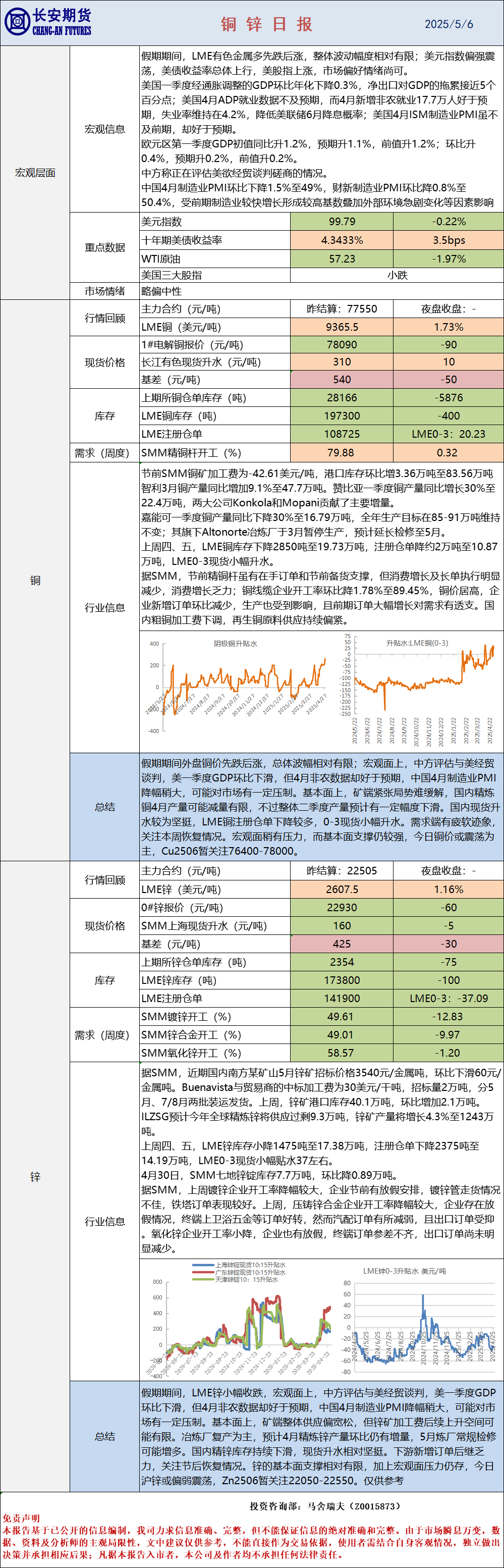The width and height of the screenshot is (504, 1568).
Task: Click the warrant inventory value 28166
Action: pyautogui.click(x=342, y=397)
